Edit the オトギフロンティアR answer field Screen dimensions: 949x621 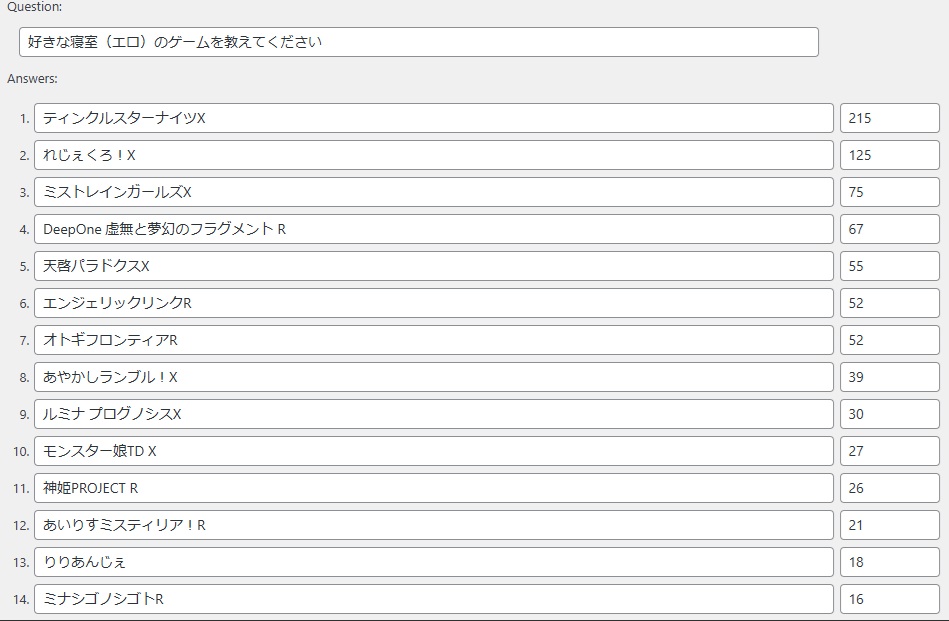pyautogui.click(x=433, y=340)
